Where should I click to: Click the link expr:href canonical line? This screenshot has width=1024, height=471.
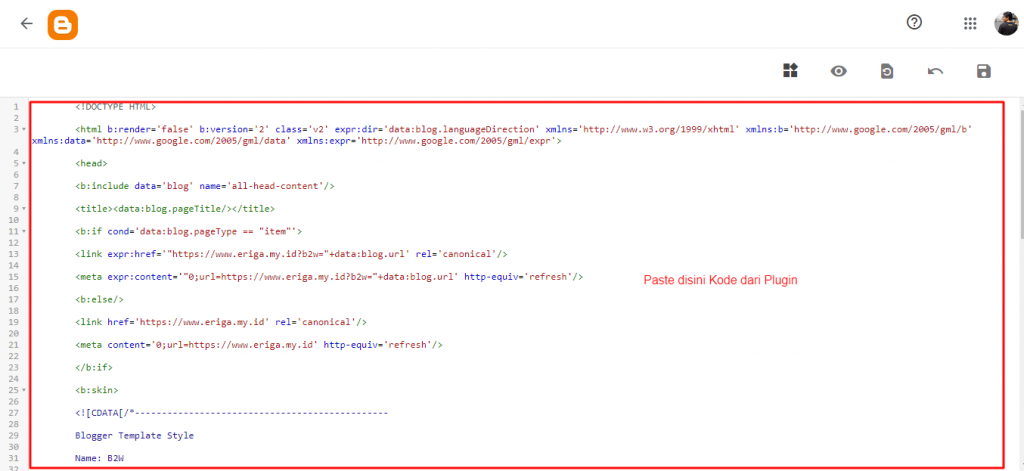click(x=291, y=254)
